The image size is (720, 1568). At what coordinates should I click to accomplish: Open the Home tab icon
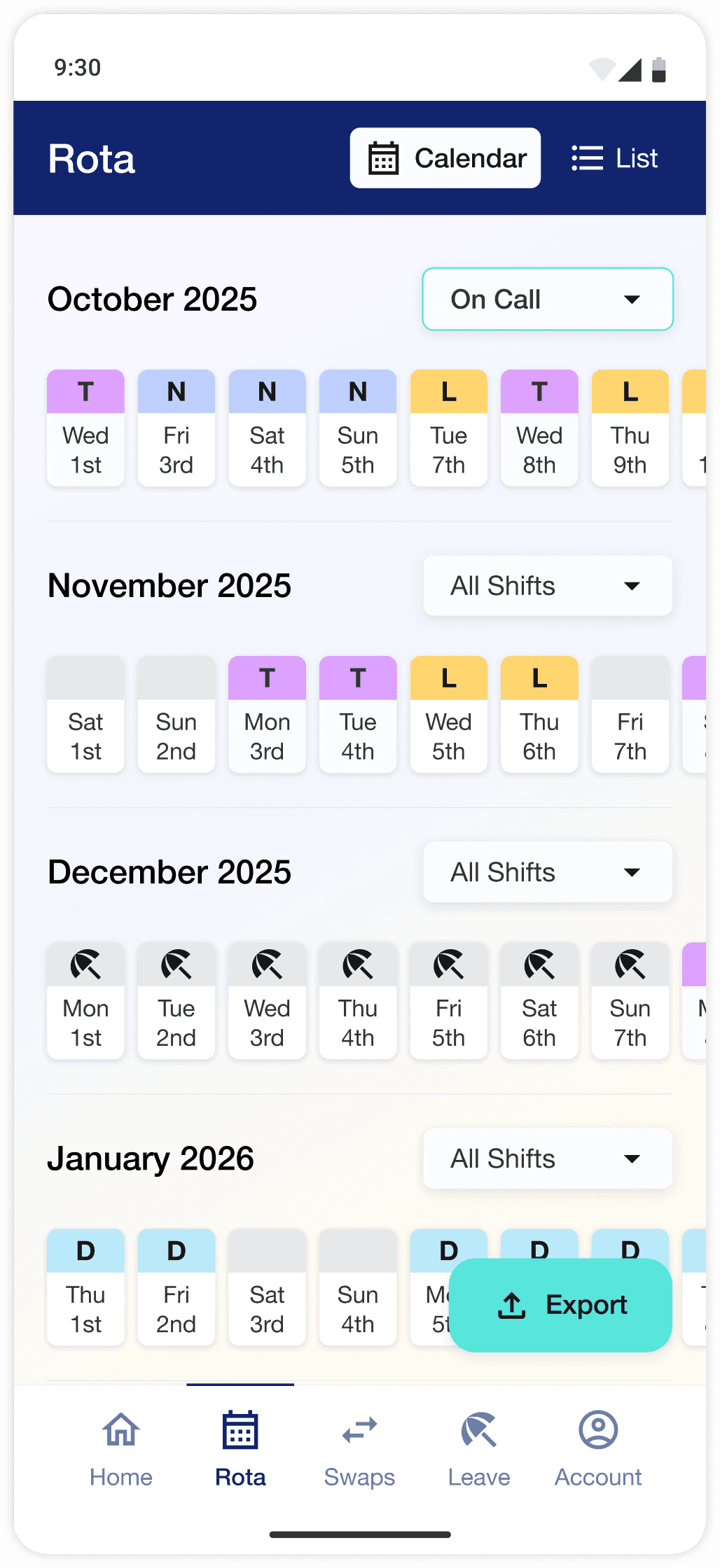click(x=120, y=1429)
